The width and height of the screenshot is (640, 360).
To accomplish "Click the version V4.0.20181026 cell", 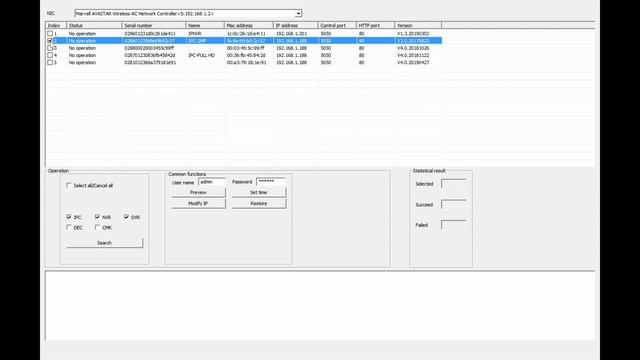I will coord(413,48).
